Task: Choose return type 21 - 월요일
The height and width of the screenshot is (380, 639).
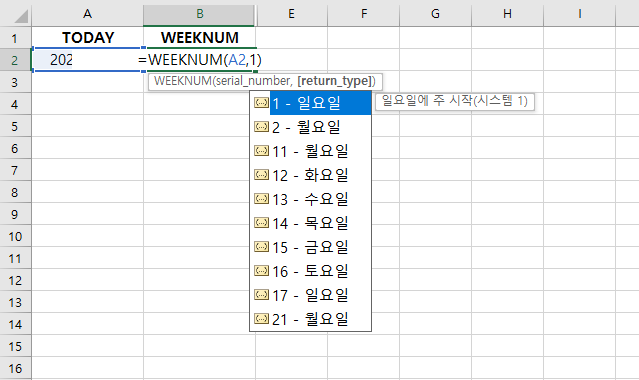Action: coord(311,319)
